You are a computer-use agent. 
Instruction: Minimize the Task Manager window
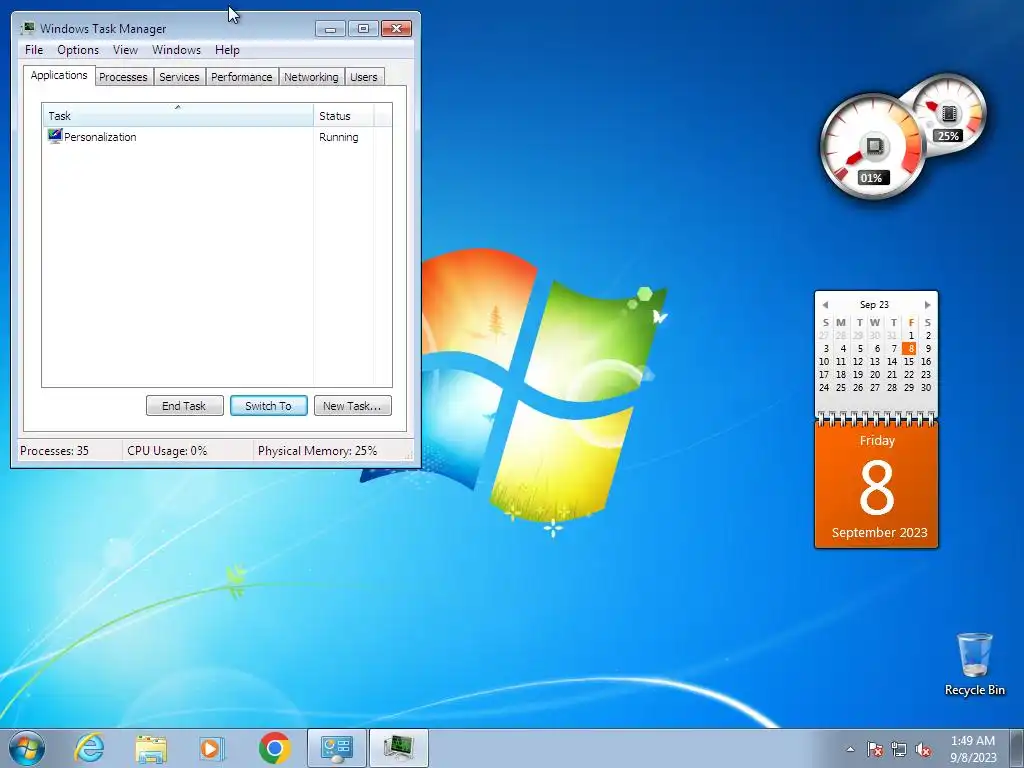330,29
